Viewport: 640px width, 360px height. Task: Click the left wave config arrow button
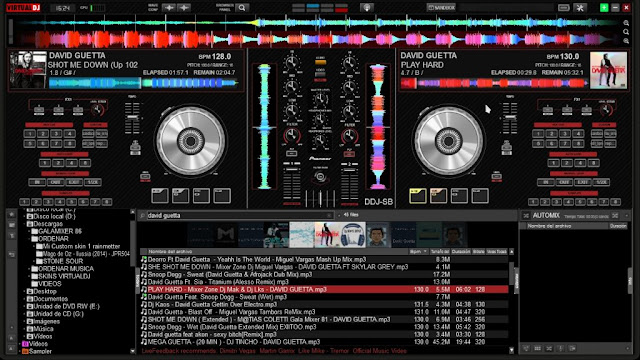point(169,8)
